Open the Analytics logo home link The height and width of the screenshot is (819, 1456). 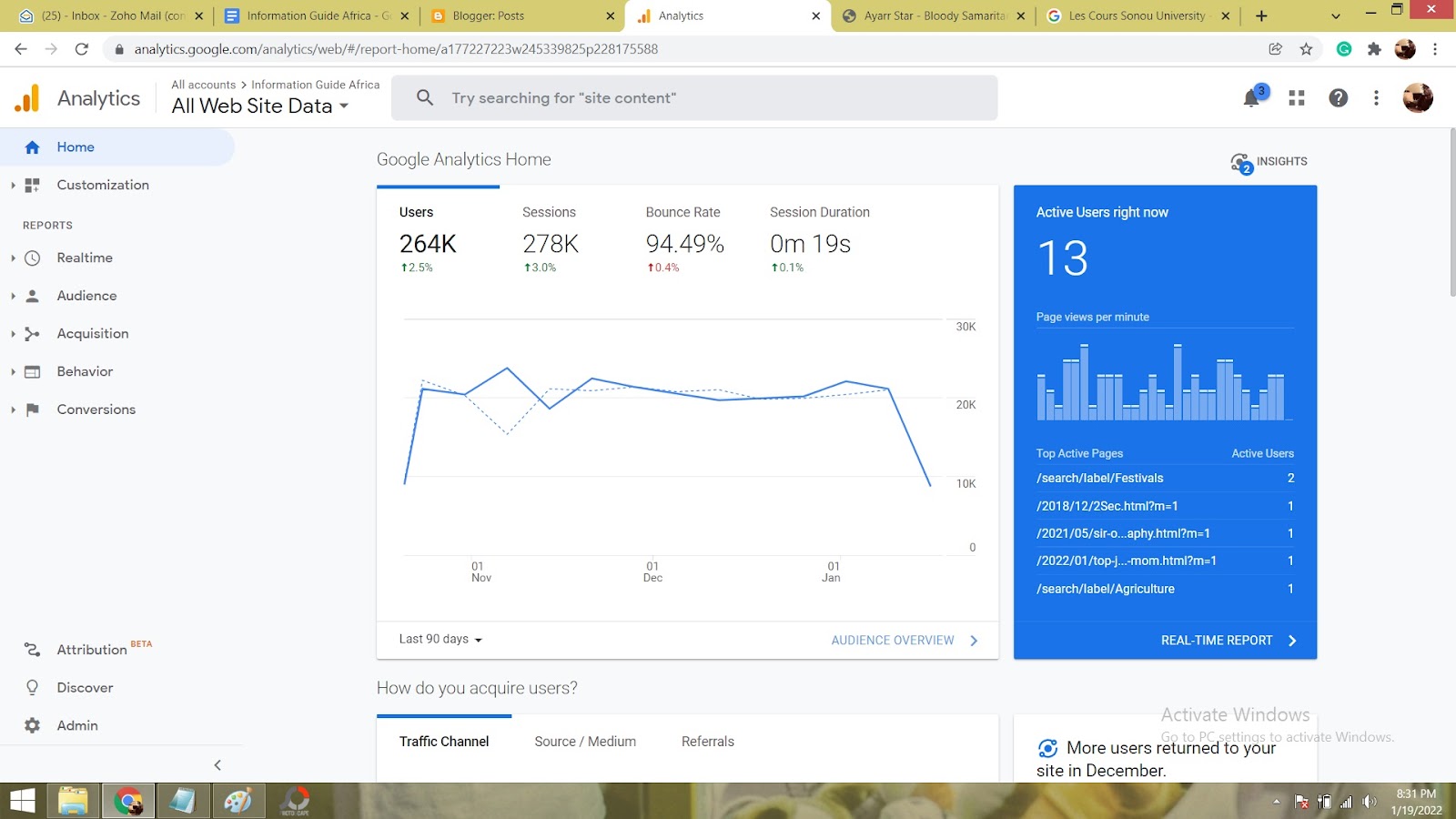coord(77,98)
